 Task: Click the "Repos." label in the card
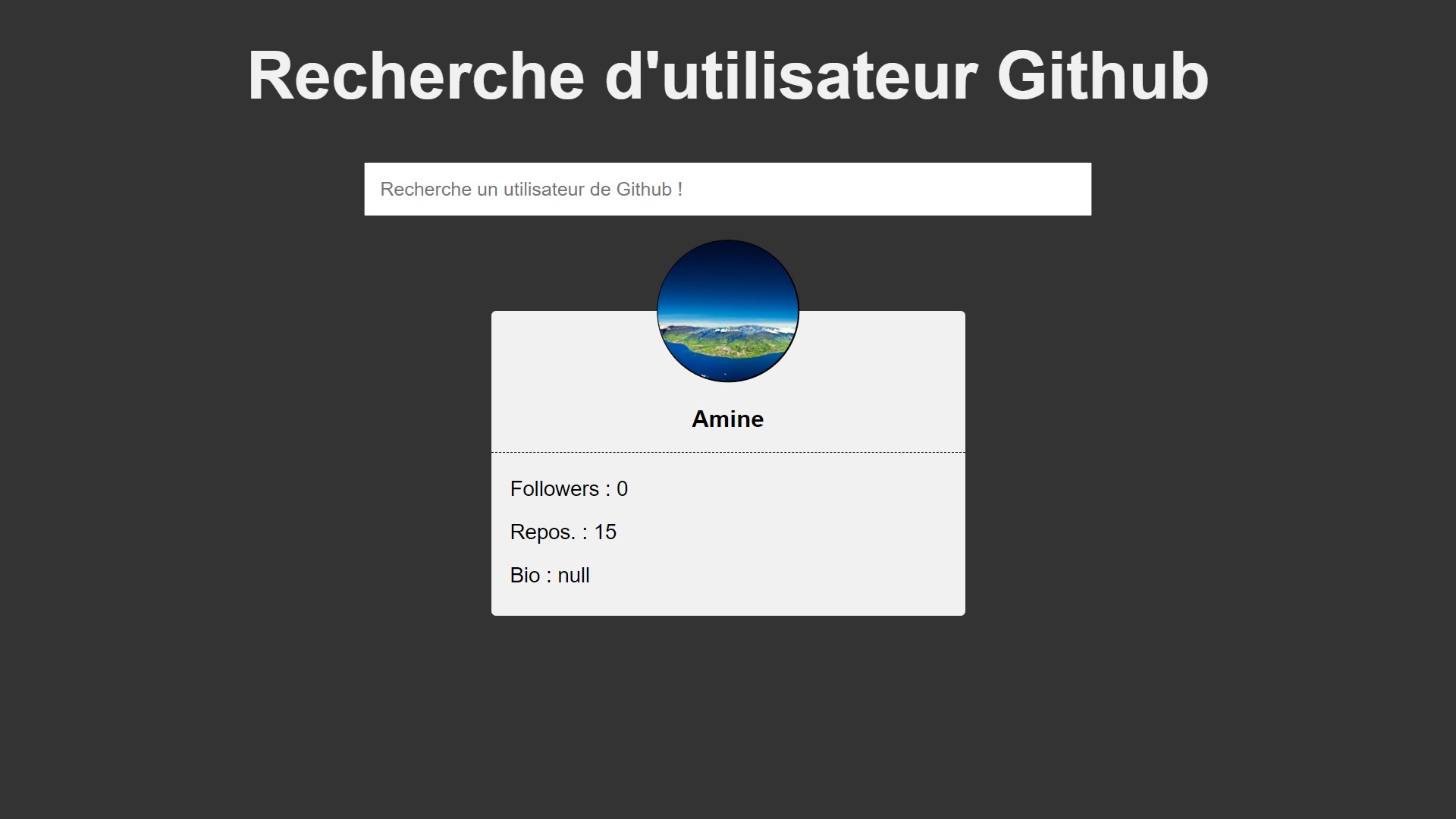542,532
